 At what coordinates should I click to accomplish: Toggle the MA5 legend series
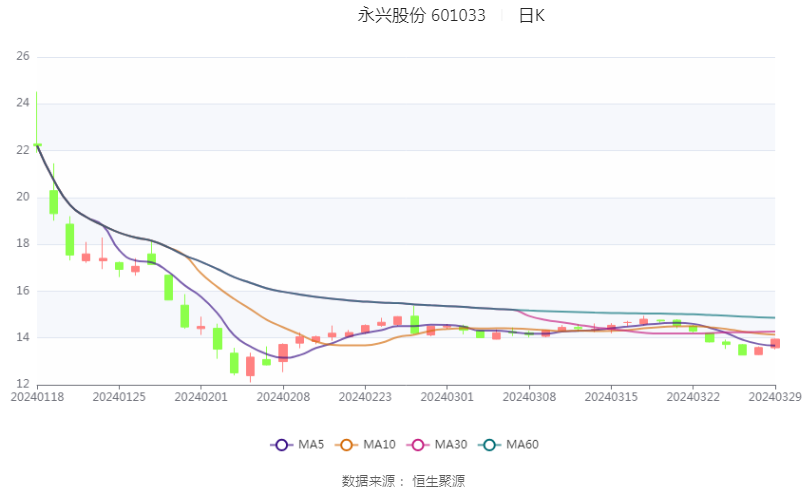click(297, 445)
